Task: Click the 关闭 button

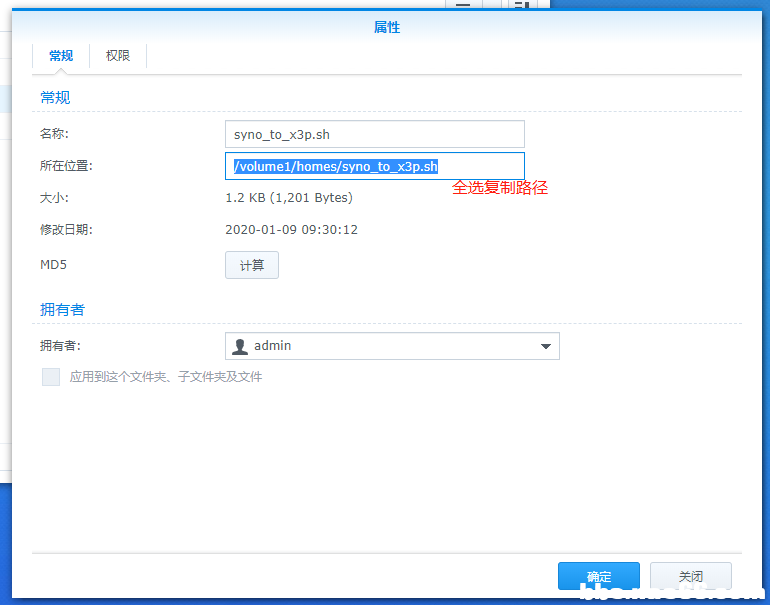Action: click(x=690, y=576)
